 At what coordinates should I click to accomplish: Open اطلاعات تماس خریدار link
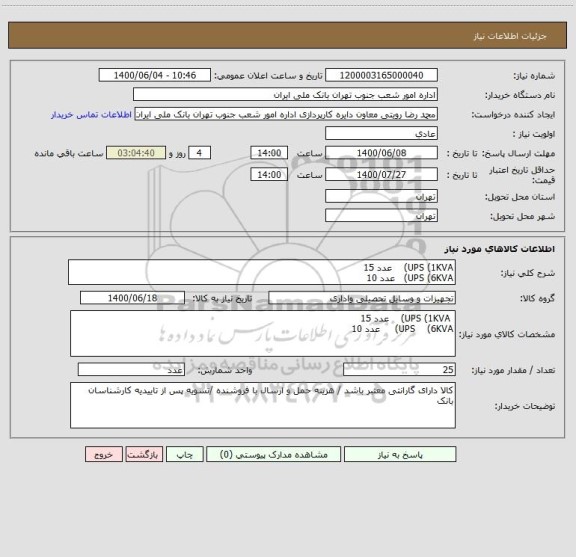(x=91, y=115)
